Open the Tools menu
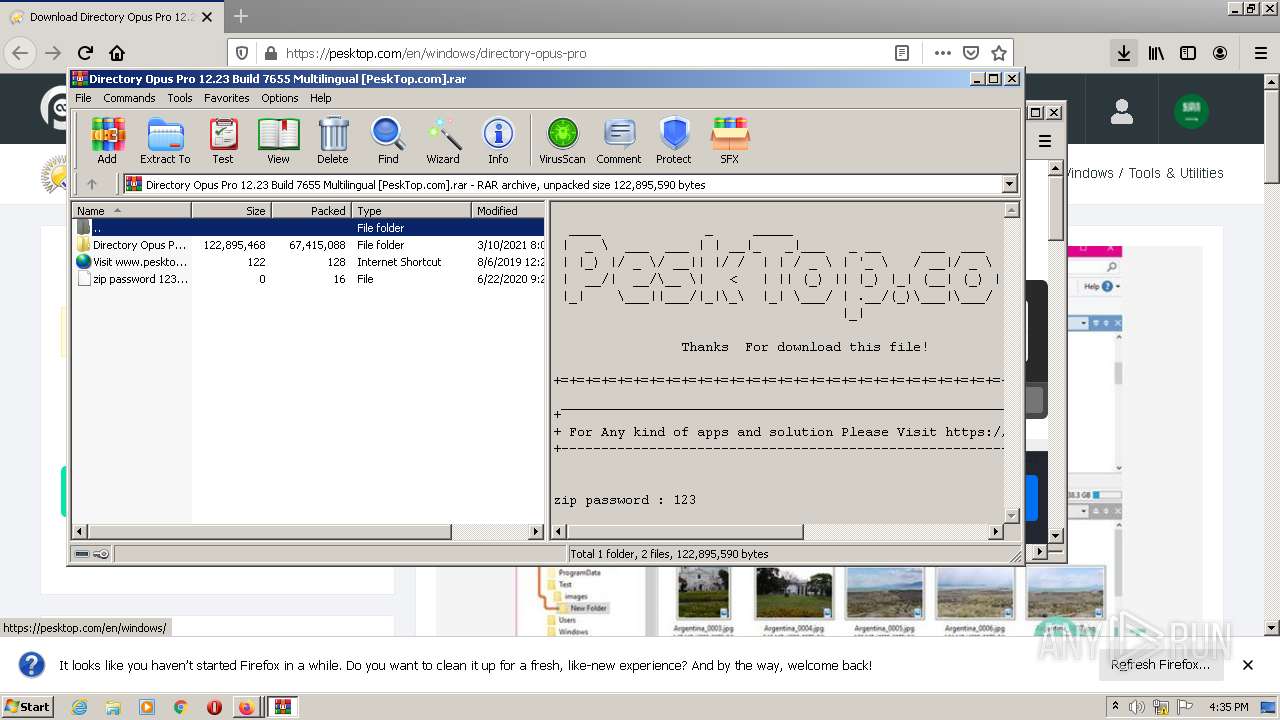 pyautogui.click(x=180, y=98)
